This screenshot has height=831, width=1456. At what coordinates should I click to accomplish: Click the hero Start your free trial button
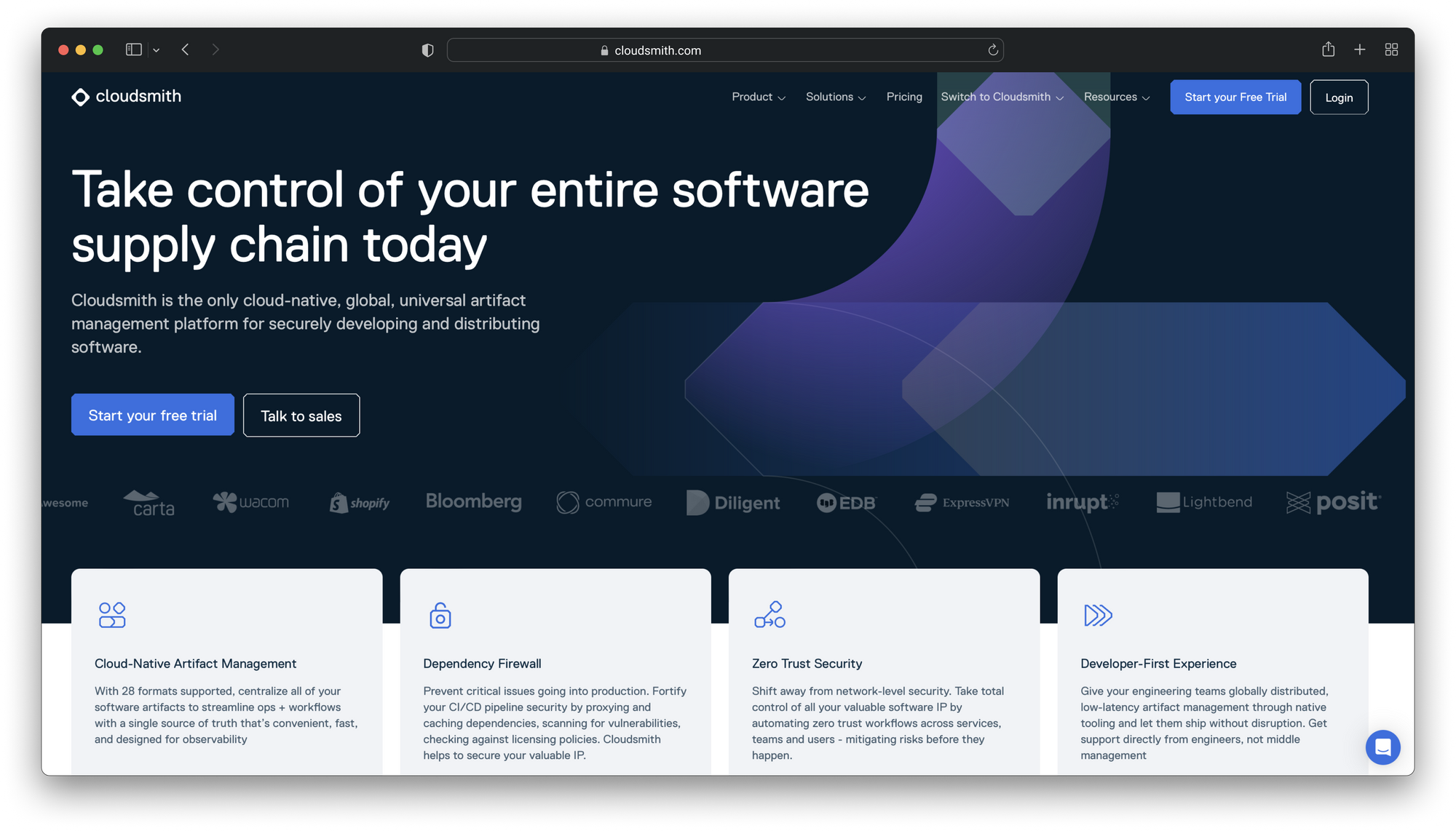153,415
